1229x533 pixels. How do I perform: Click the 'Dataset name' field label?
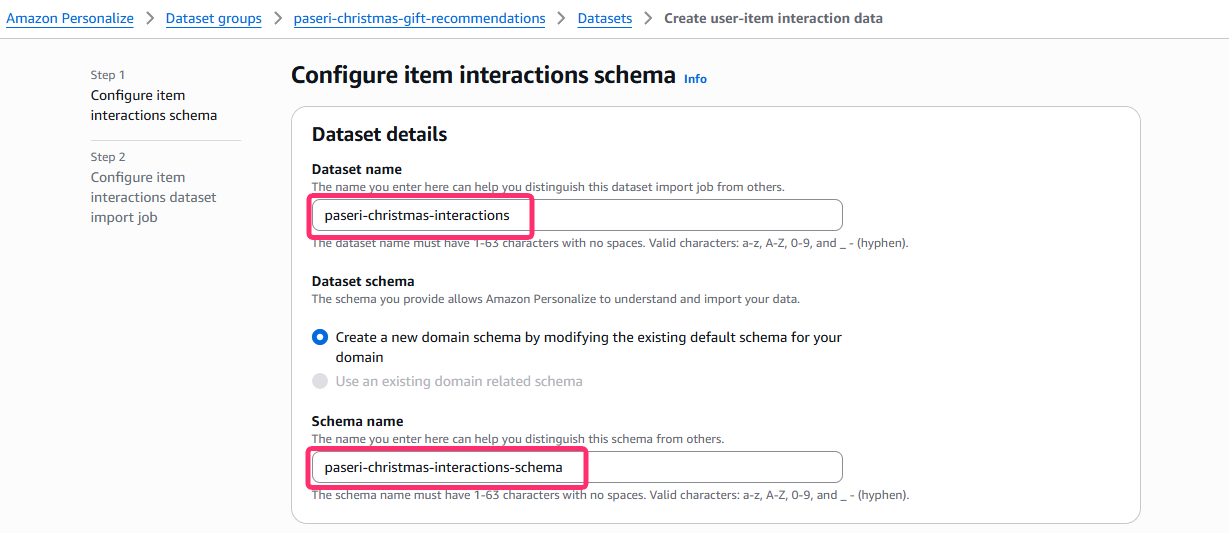(357, 169)
